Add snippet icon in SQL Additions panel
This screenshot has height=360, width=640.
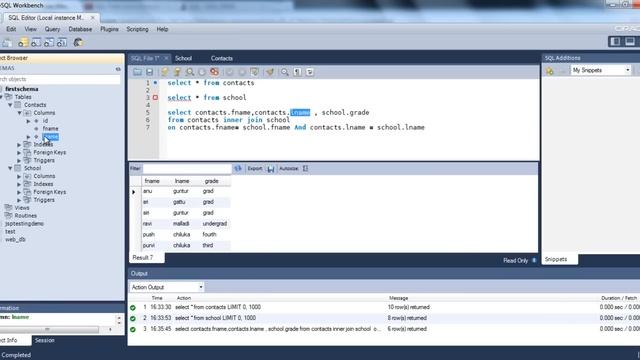point(549,71)
